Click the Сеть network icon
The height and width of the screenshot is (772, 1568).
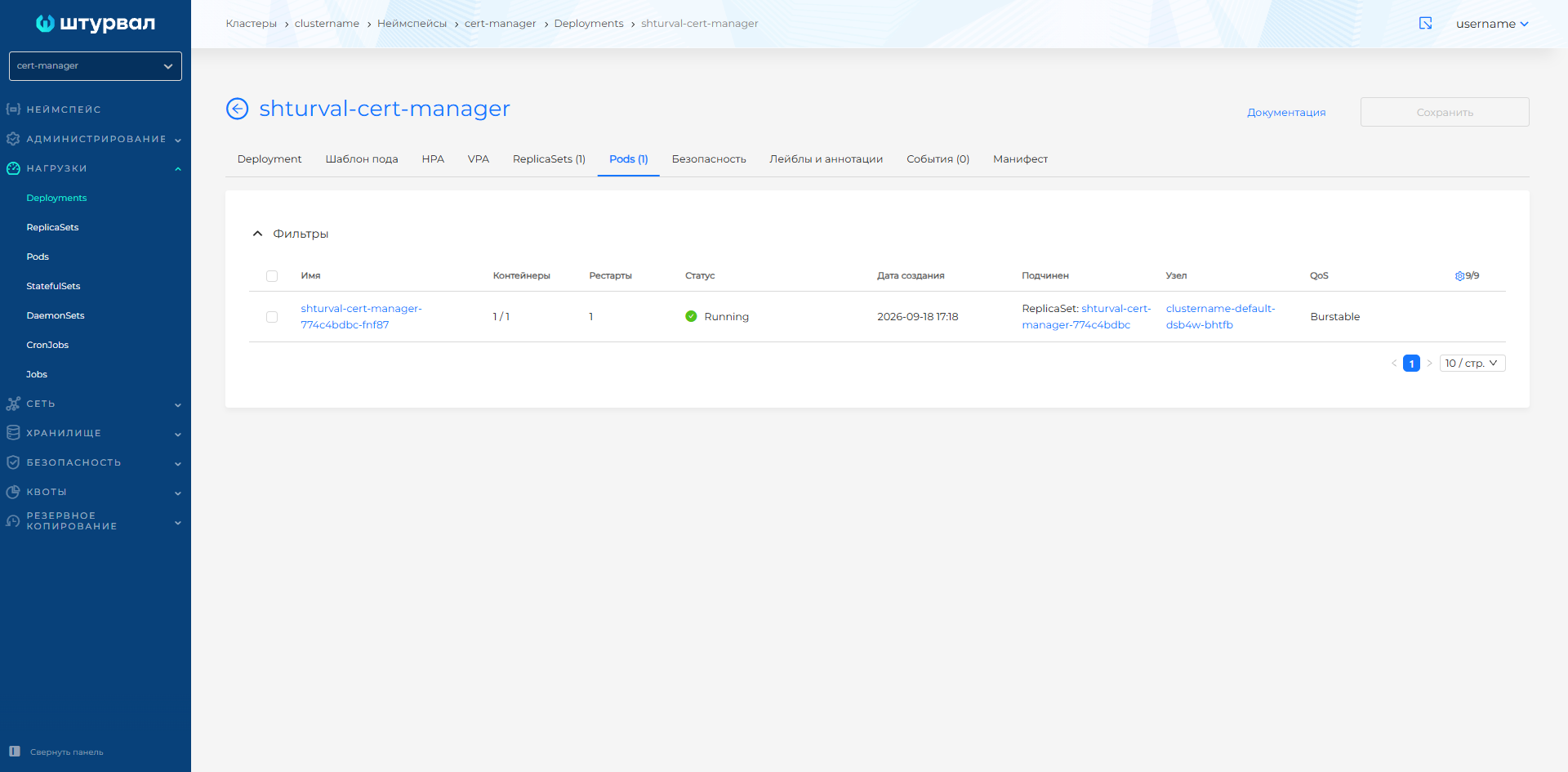click(x=13, y=404)
